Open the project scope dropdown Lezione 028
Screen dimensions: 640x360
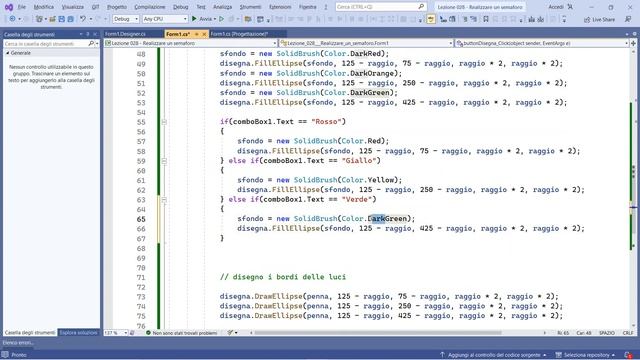point(191,43)
